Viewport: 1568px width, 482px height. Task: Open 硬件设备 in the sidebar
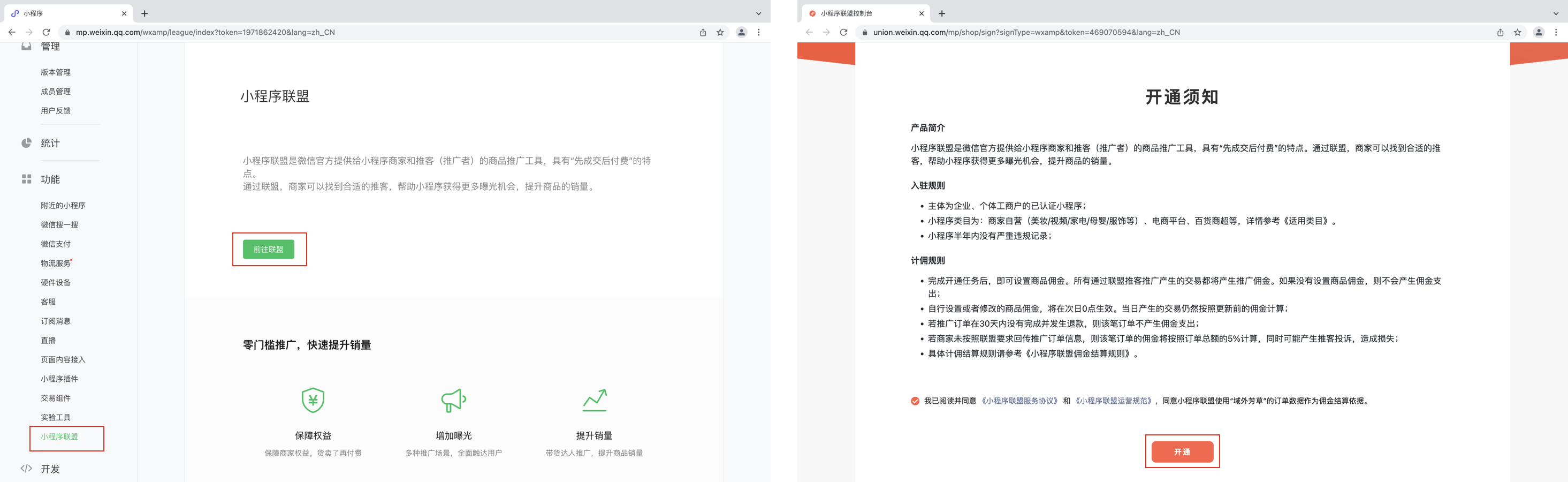point(56,283)
